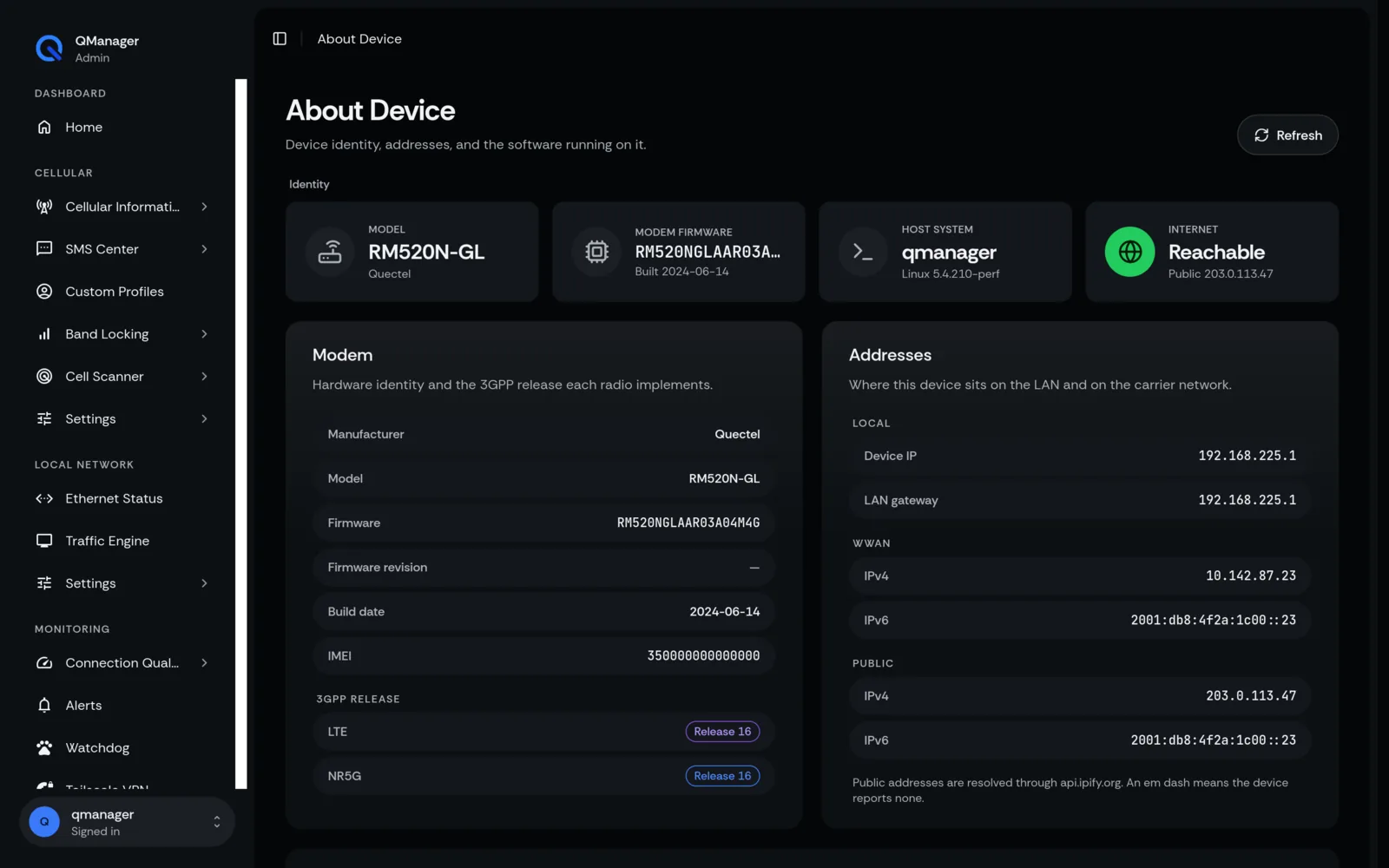Open the Watchdog page

click(x=127, y=748)
